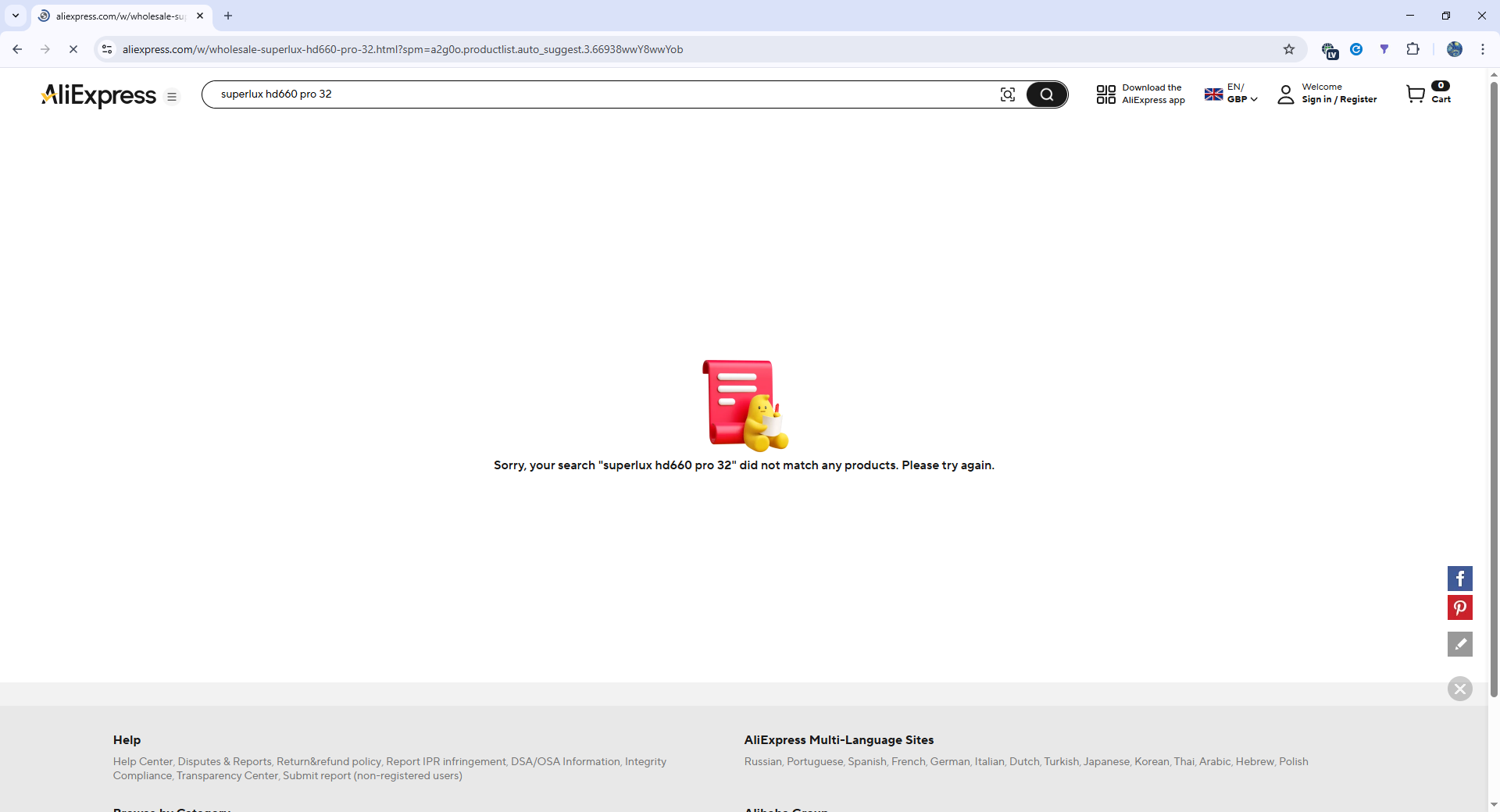The width and height of the screenshot is (1500, 812).
Task: Click the UK flag icon
Action: coord(1213,94)
